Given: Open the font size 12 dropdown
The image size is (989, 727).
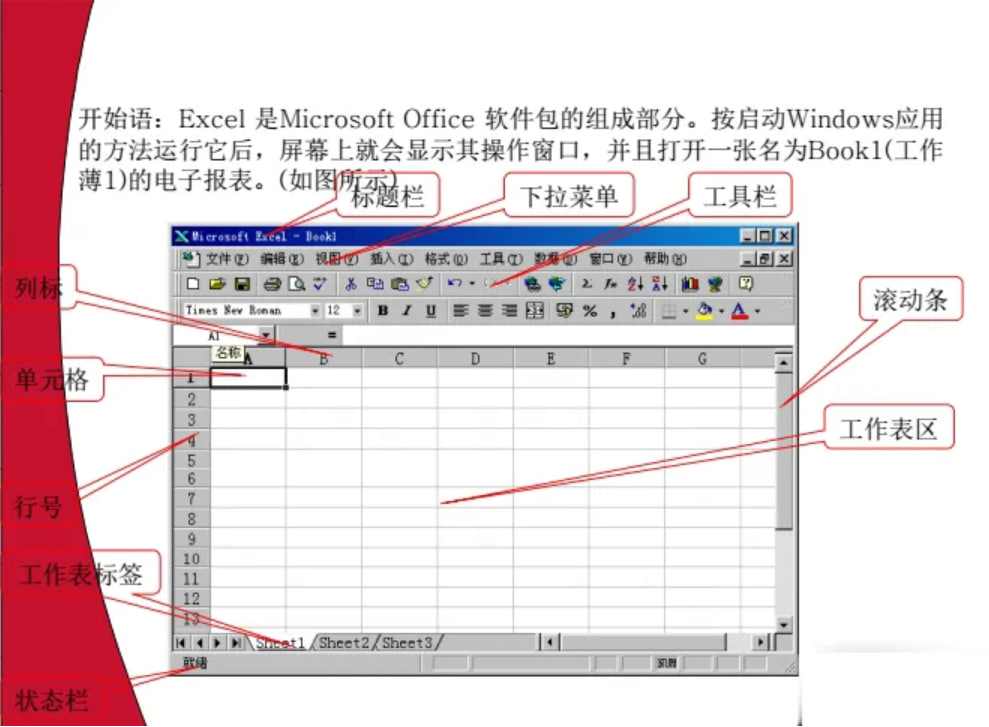Looking at the screenshot, I should tap(357, 311).
